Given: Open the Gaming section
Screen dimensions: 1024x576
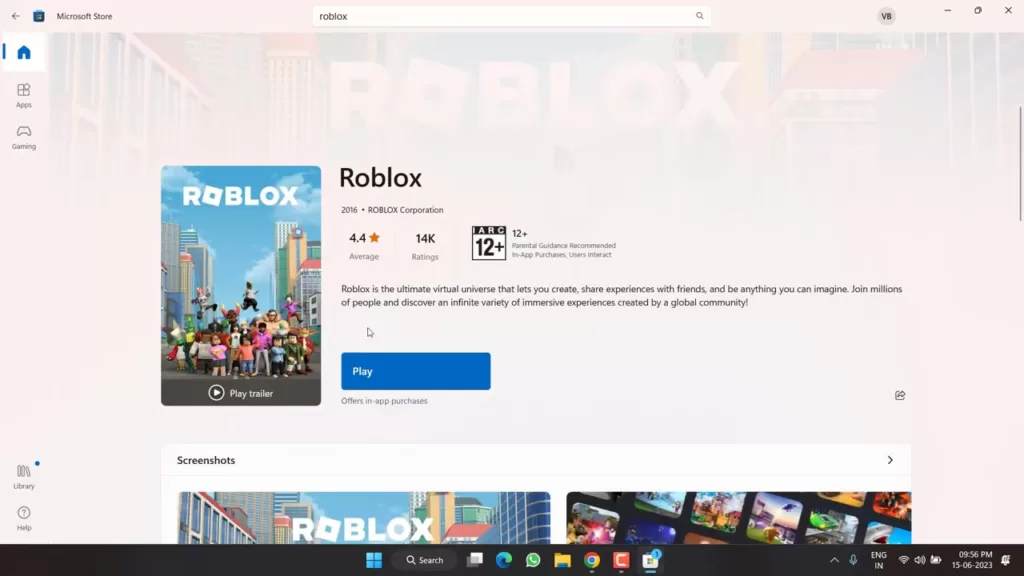Looking at the screenshot, I should point(24,137).
